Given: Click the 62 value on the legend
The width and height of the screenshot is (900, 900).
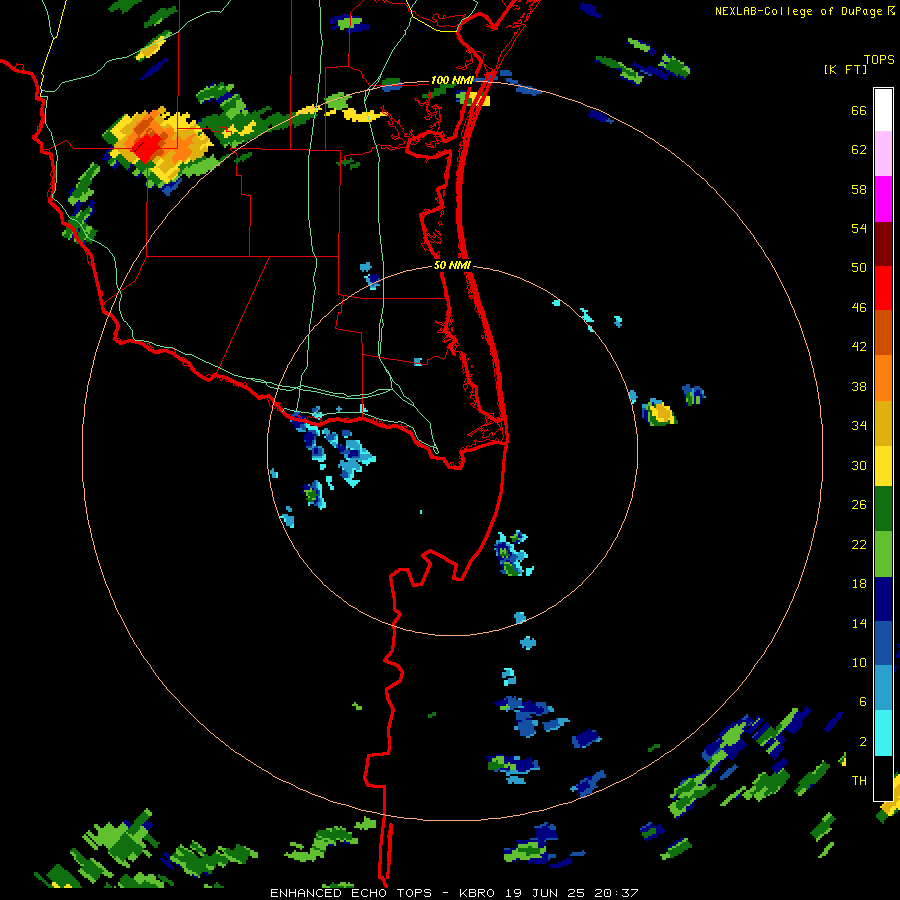Looking at the screenshot, I should pos(859,150).
